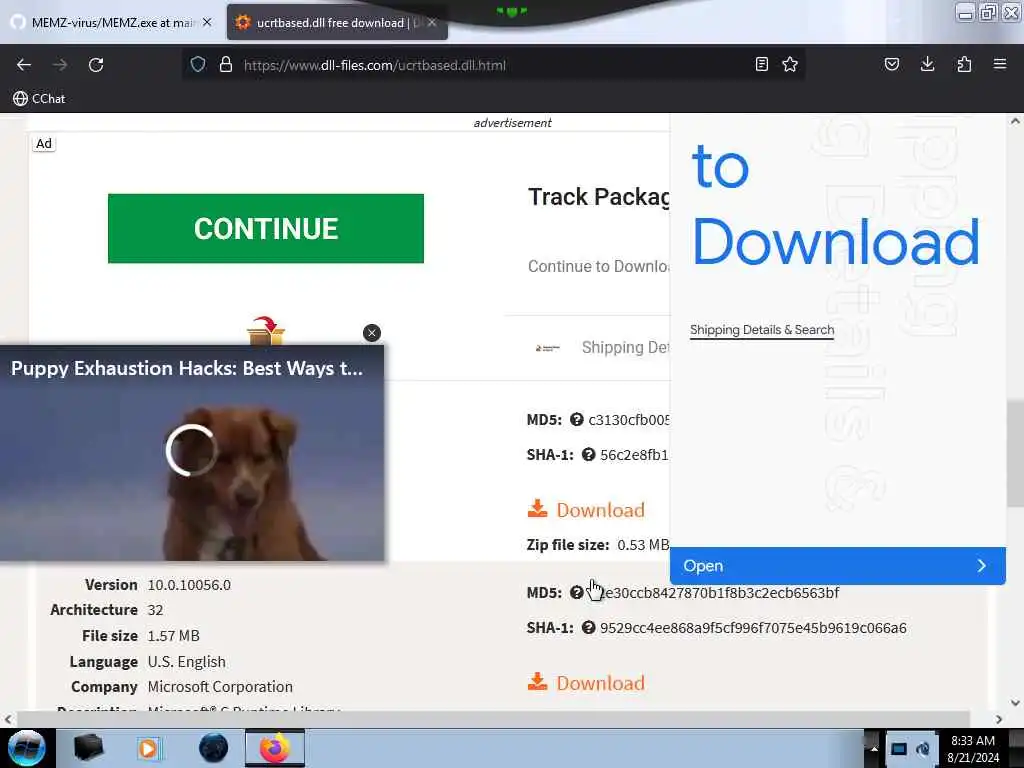Click the upper Download tray icon

coord(537,509)
